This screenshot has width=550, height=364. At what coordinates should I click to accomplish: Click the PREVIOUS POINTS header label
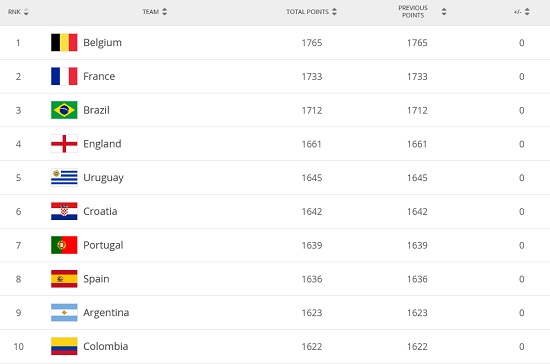click(x=413, y=12)
